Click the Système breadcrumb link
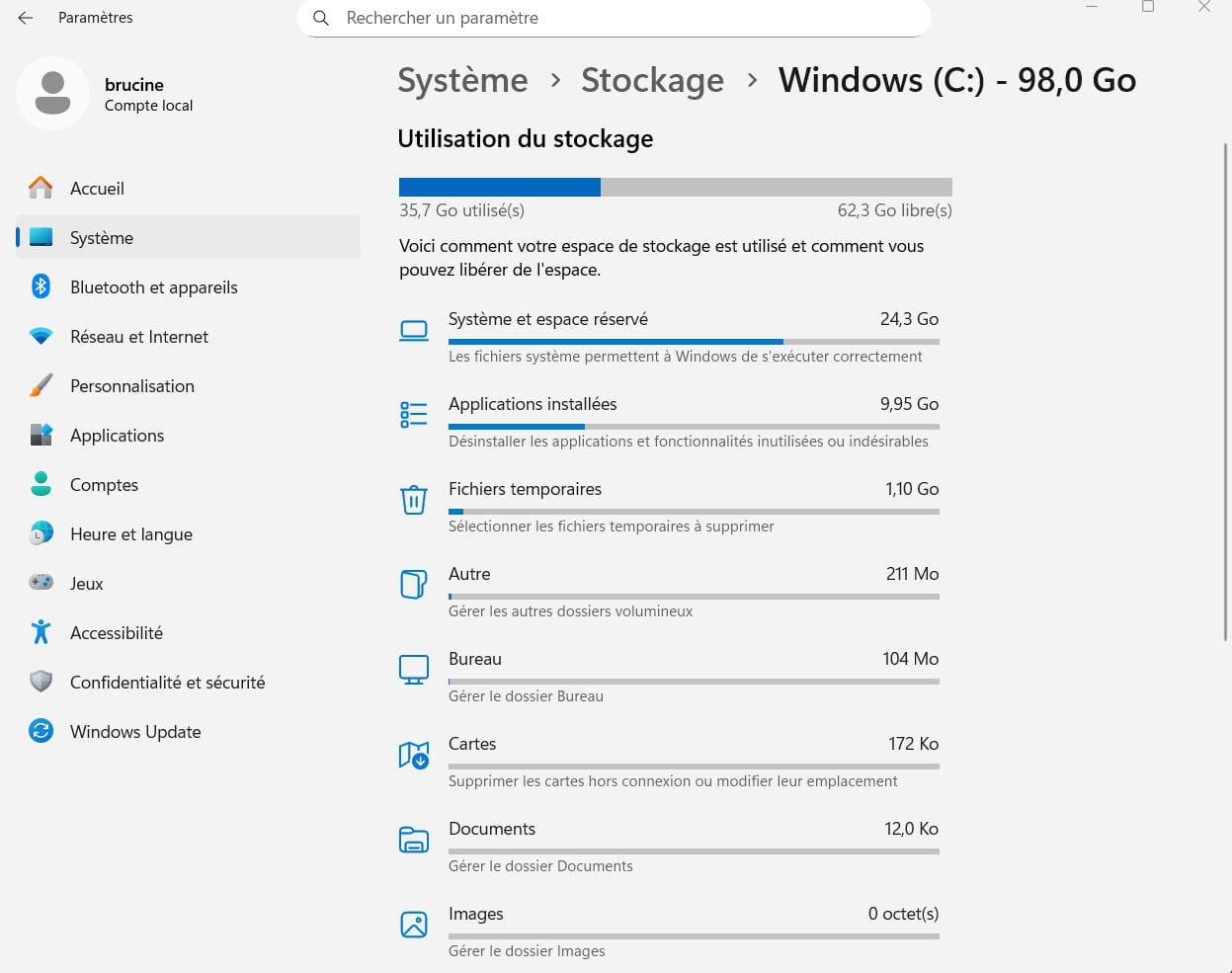1232x973 pixels. point(462,80)
